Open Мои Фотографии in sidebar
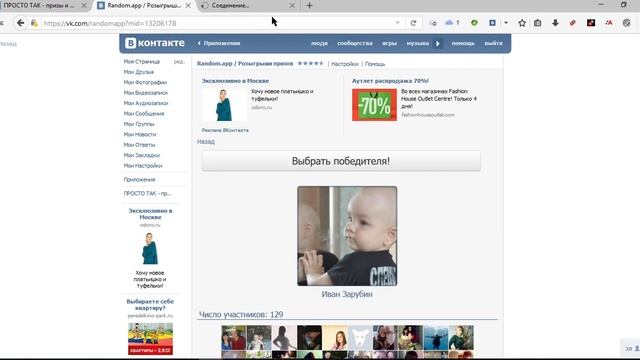This screenshot has height=360, width=640. [145, 82]
